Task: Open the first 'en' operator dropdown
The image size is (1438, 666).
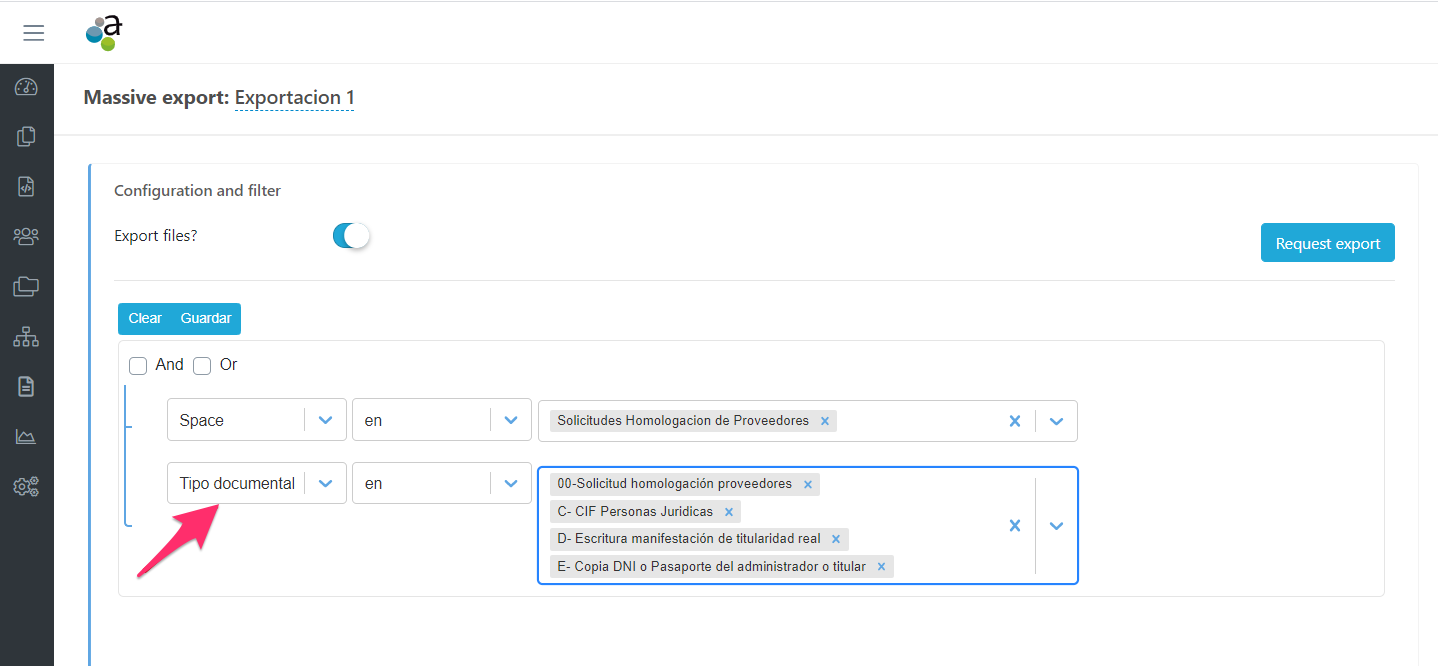Action: [x=511, y=420]
